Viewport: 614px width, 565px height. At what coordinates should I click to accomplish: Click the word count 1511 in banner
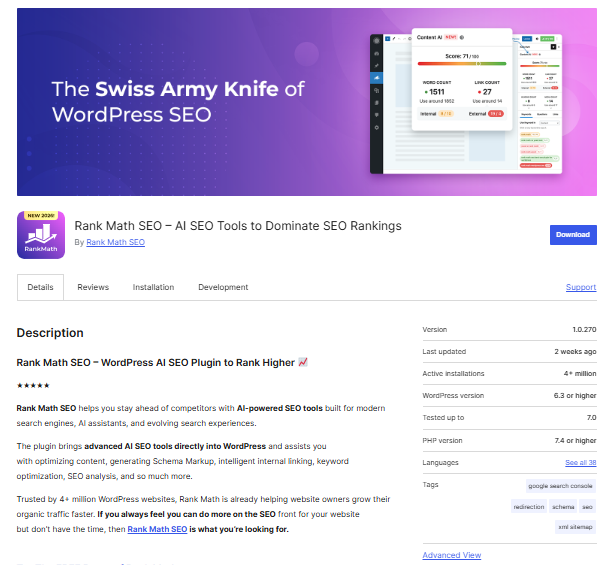tap(437, 92)
